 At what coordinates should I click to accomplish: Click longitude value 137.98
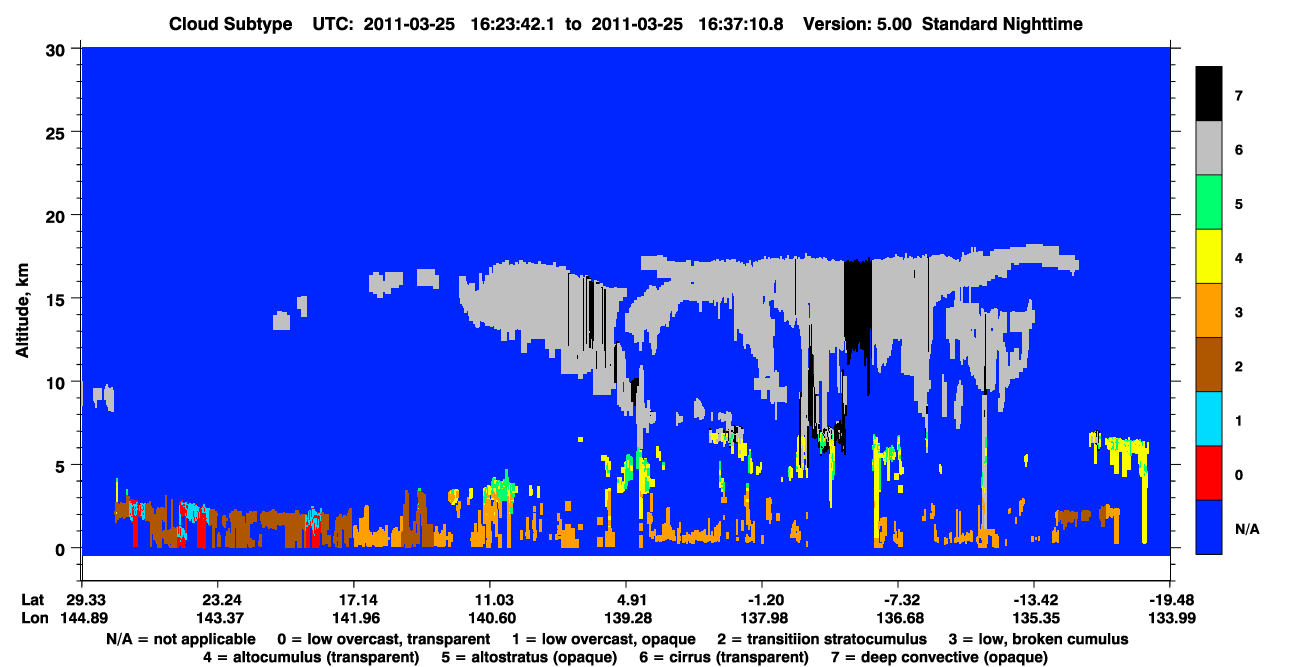pos(762,617)
